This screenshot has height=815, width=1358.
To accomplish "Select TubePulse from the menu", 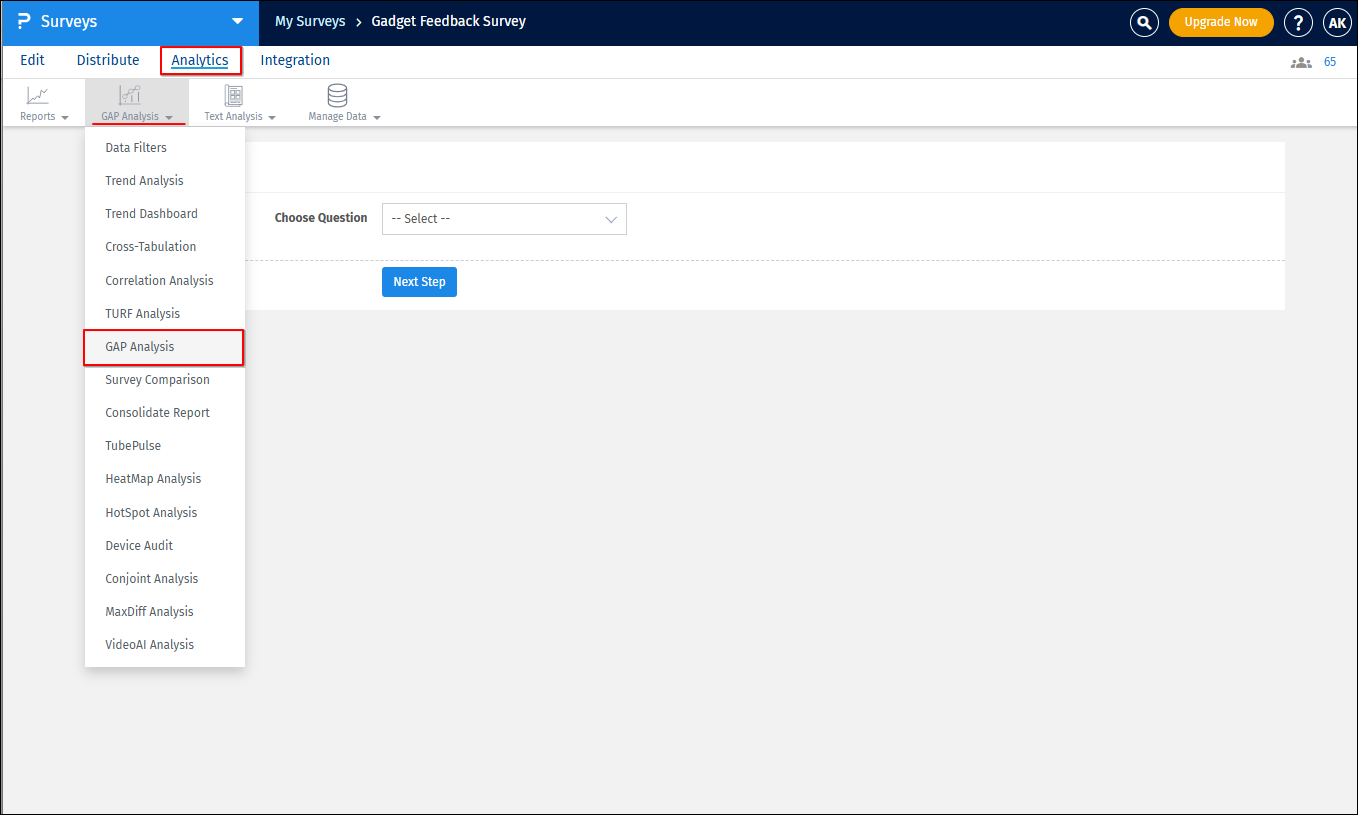I will point(165,446).
